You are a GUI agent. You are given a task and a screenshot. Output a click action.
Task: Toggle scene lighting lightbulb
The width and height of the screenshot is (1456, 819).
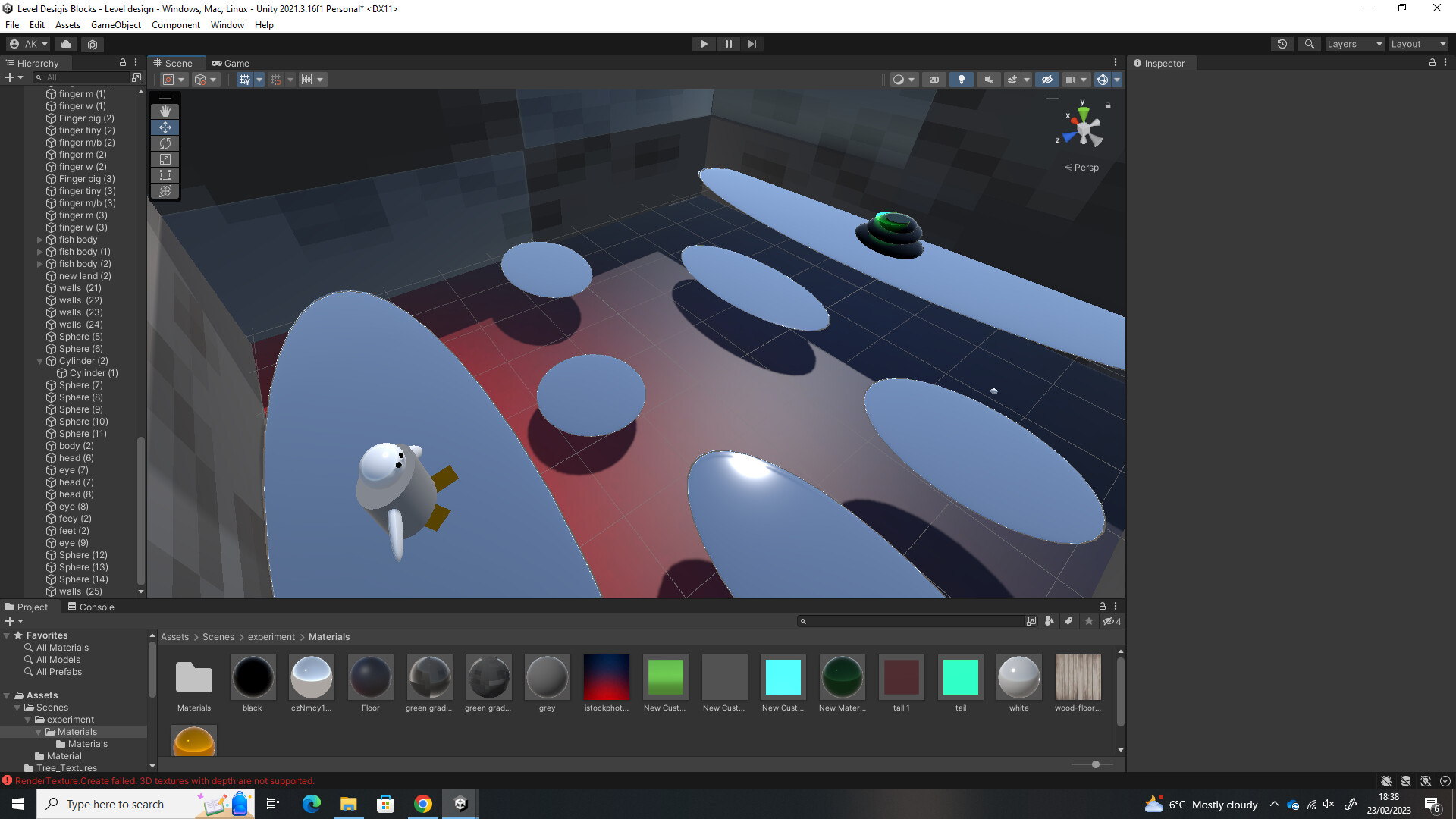961,80
